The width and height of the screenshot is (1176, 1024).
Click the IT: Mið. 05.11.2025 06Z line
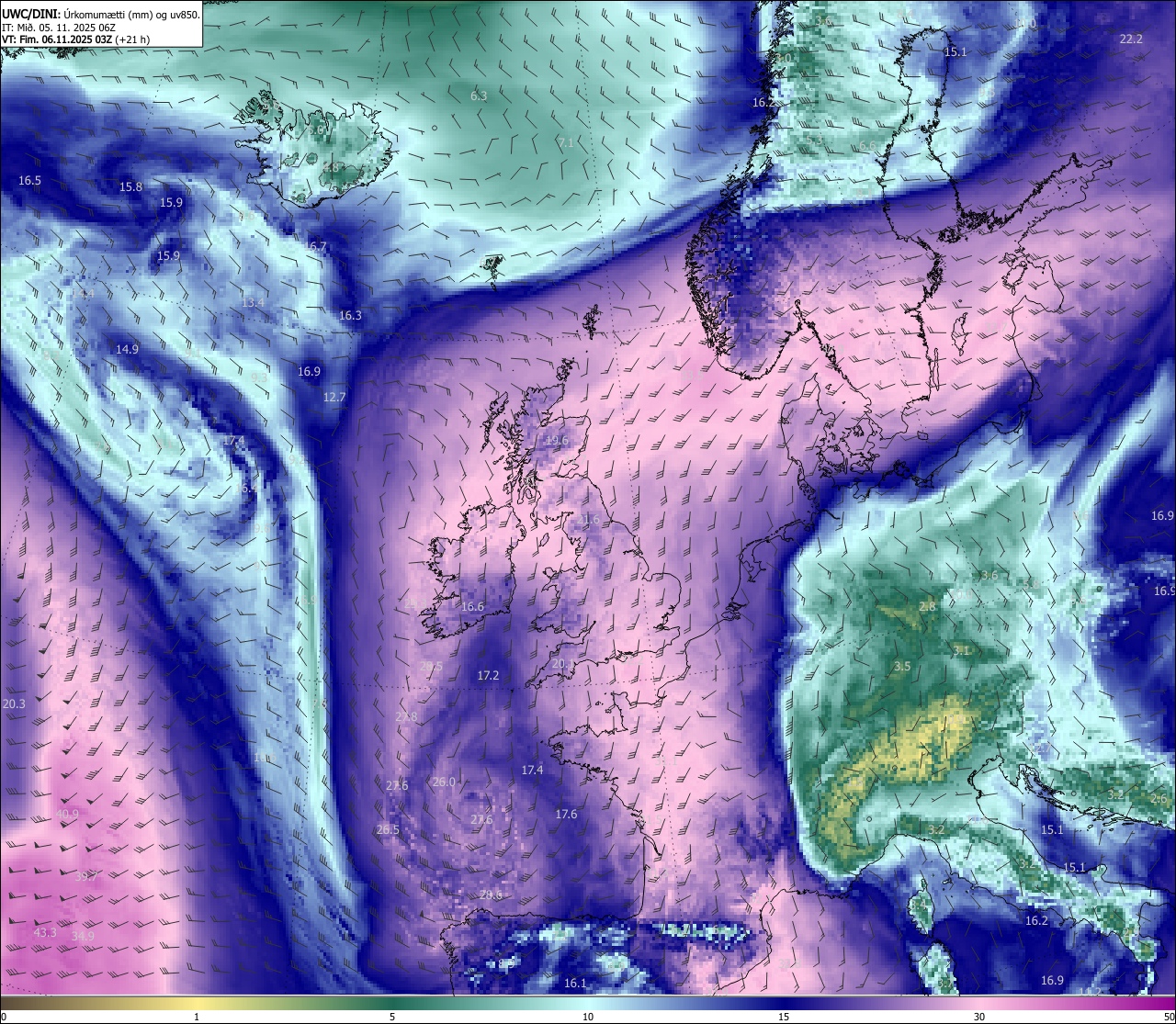[x=62, y=28]
